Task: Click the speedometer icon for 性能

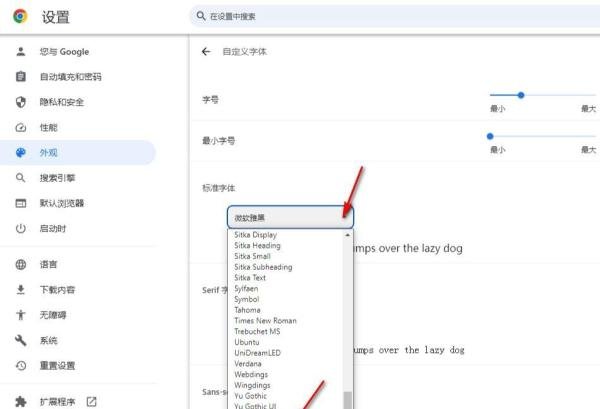Action: point(21,127)
